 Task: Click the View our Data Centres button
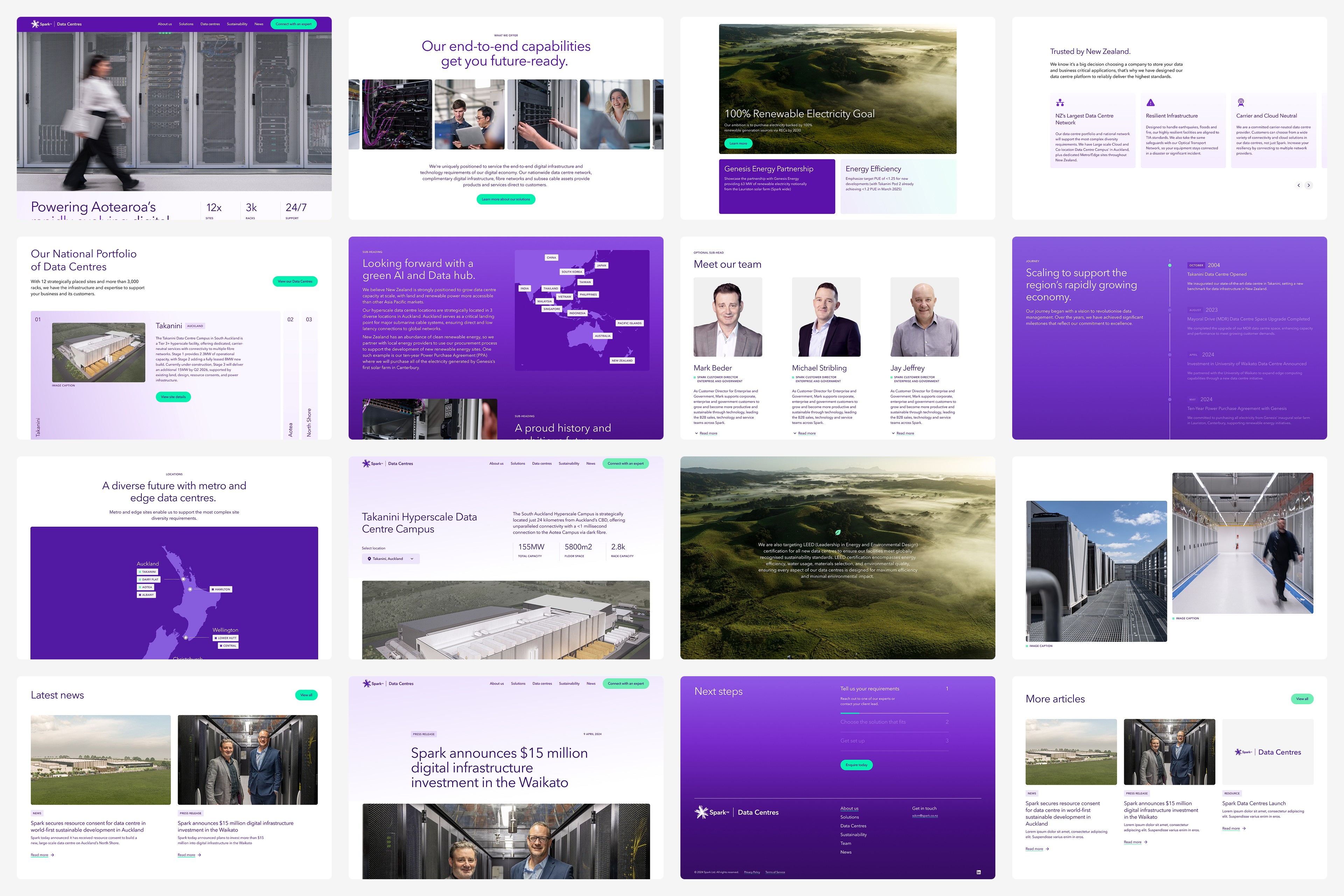295,281
